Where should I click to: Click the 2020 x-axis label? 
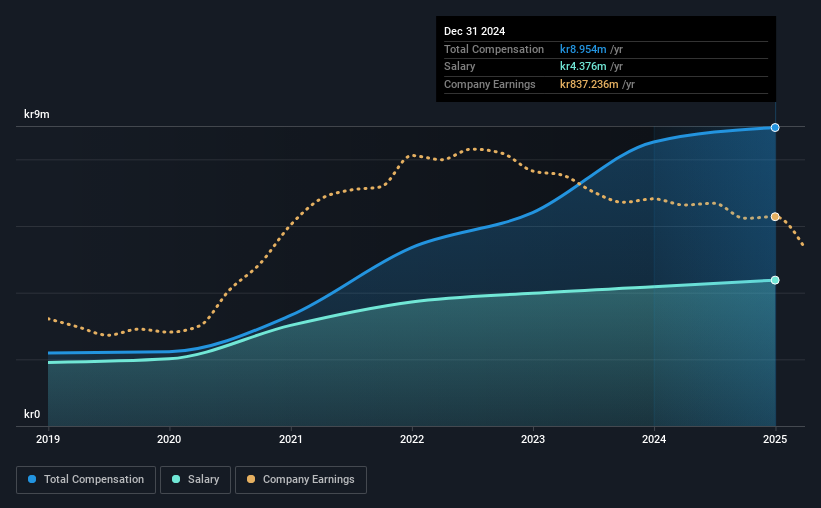click(169, 439)
